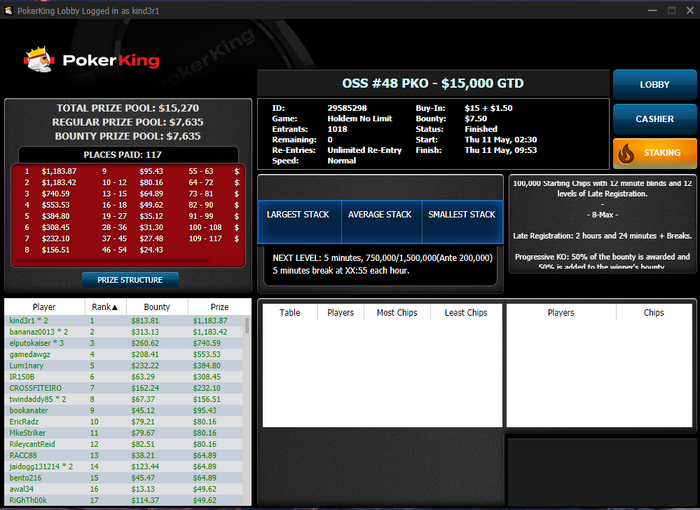Screen dimensions: 700x510
Task: Sort player list by Bounty column
Action: coord(157,307)
